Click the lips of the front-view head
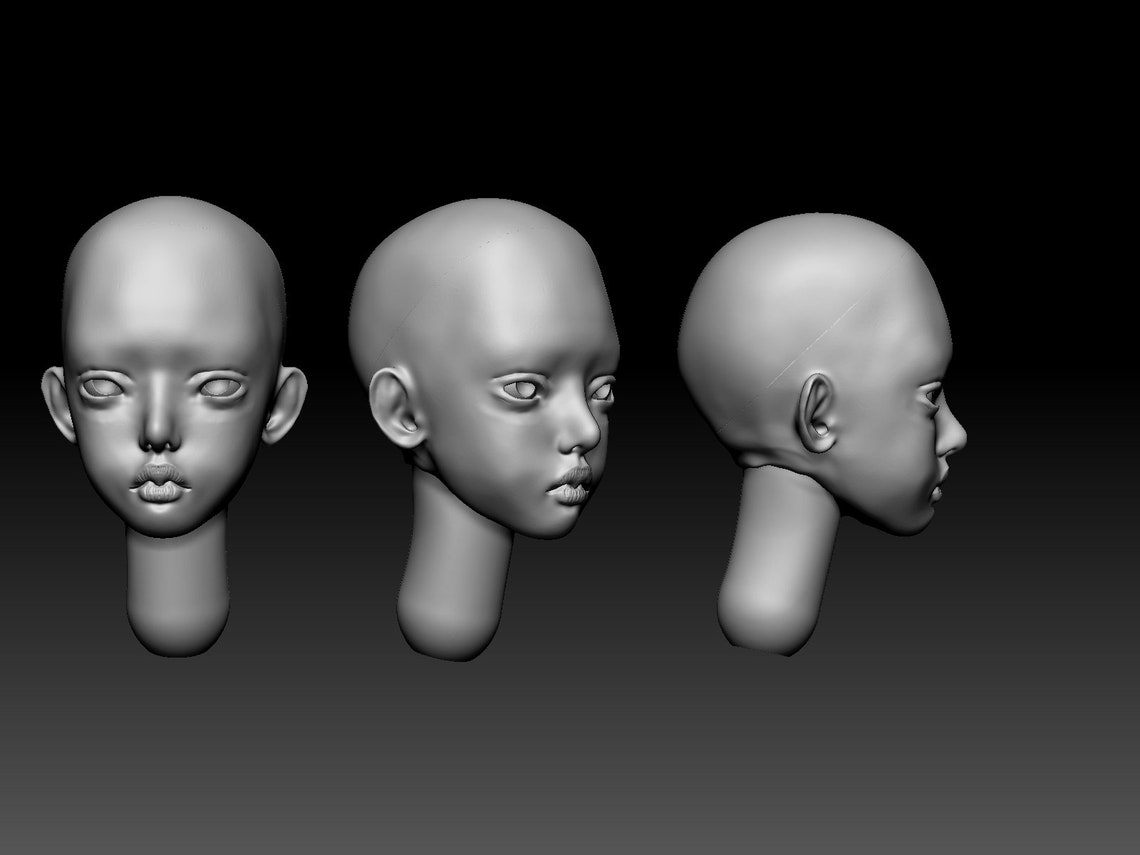The image size is (1140, 855). click(x=161, y=483)
